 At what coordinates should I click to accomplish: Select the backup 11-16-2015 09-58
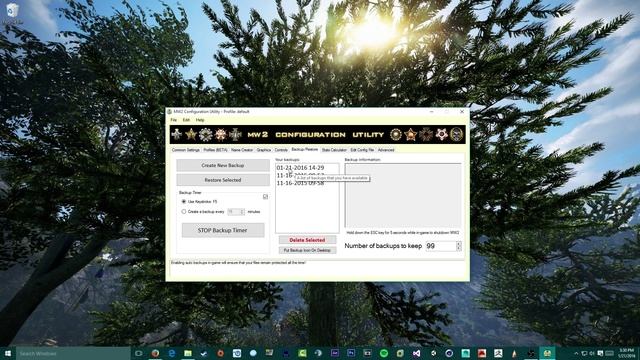click(300, 183)
